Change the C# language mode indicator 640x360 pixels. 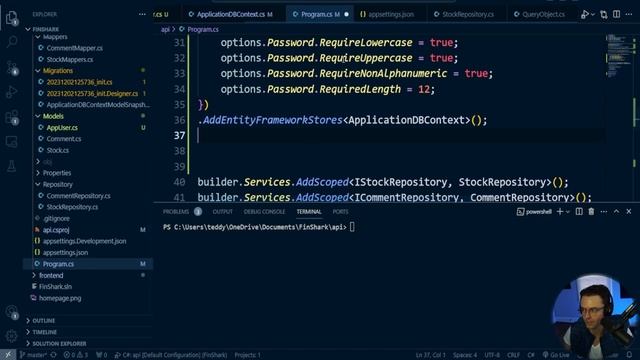coord(531,355)
